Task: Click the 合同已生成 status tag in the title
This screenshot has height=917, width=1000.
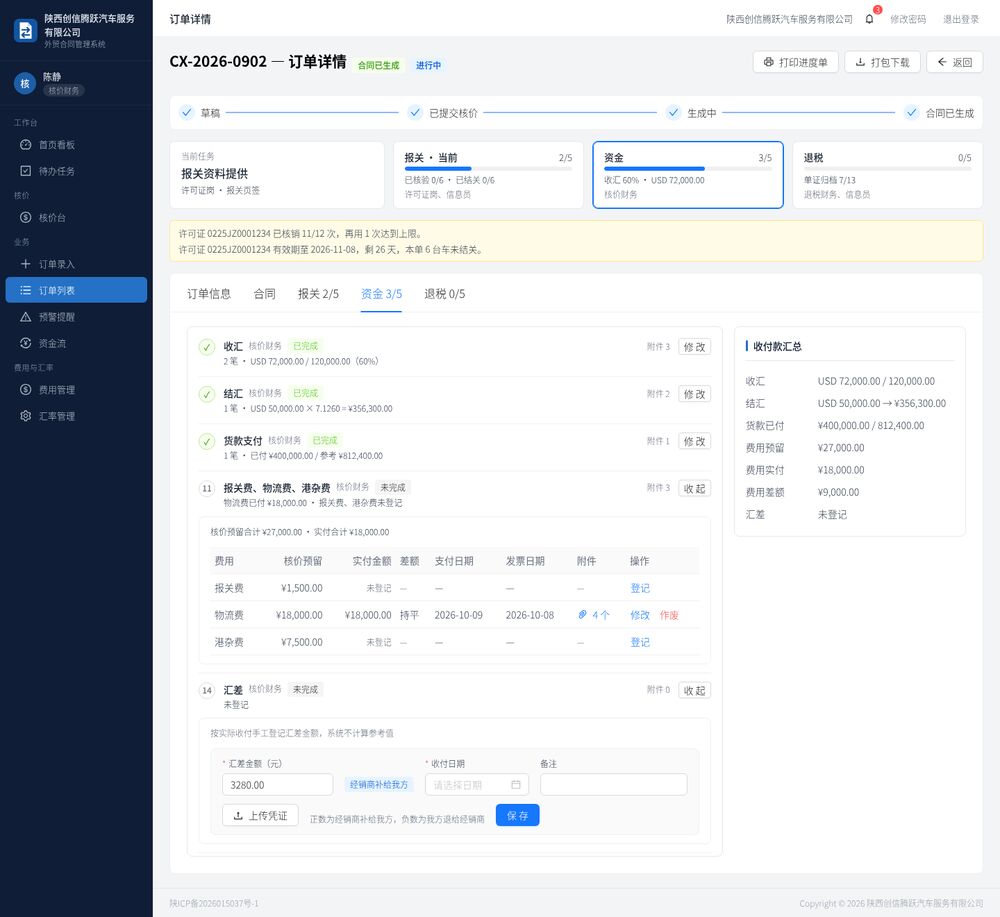Action: (x=378, y=65)
